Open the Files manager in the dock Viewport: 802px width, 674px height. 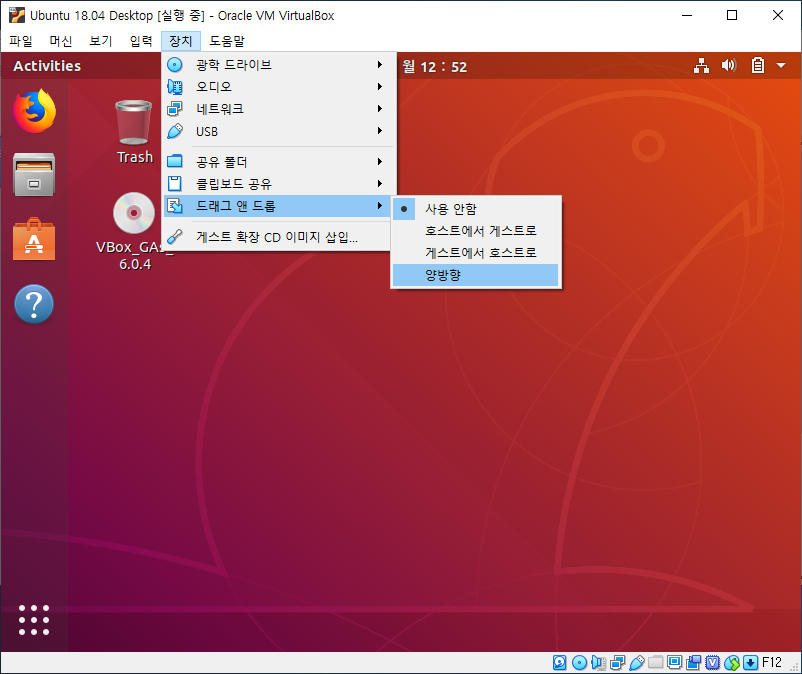coord(34,174)
